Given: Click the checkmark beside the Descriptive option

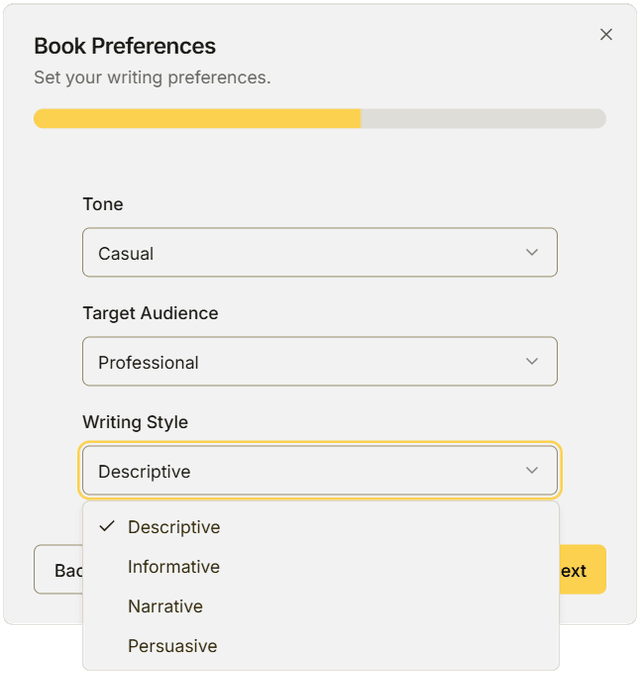Looking at the screenshot, I should (107, 527).
